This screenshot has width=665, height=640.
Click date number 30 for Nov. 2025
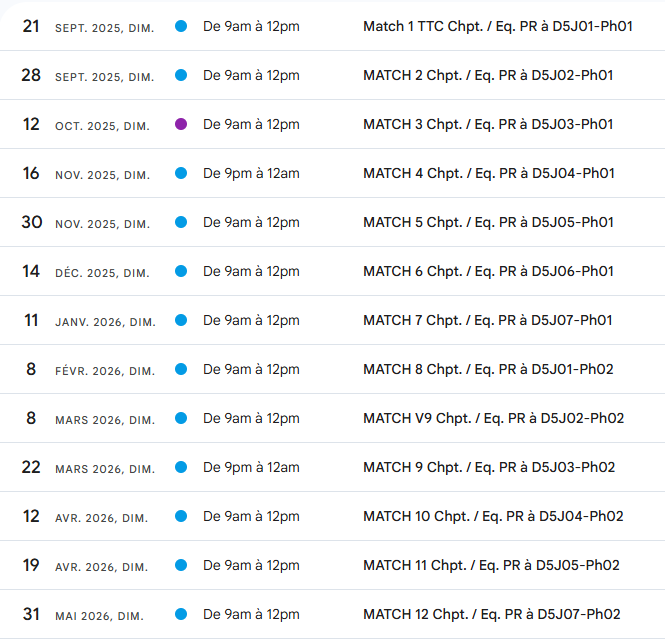click(x=32, y=222)
